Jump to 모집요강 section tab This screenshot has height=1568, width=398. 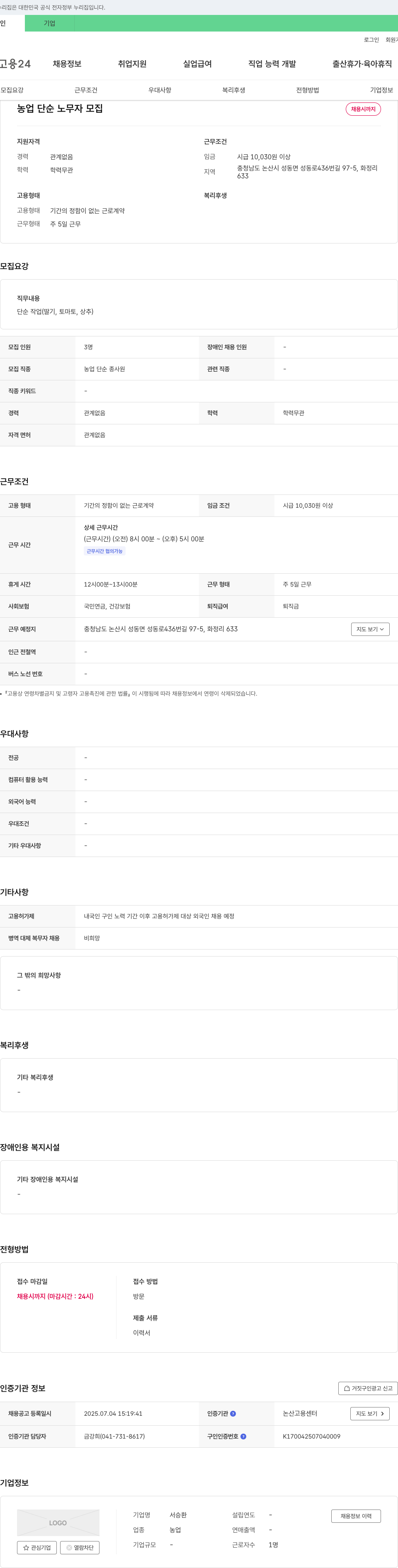tap(12, 90)
